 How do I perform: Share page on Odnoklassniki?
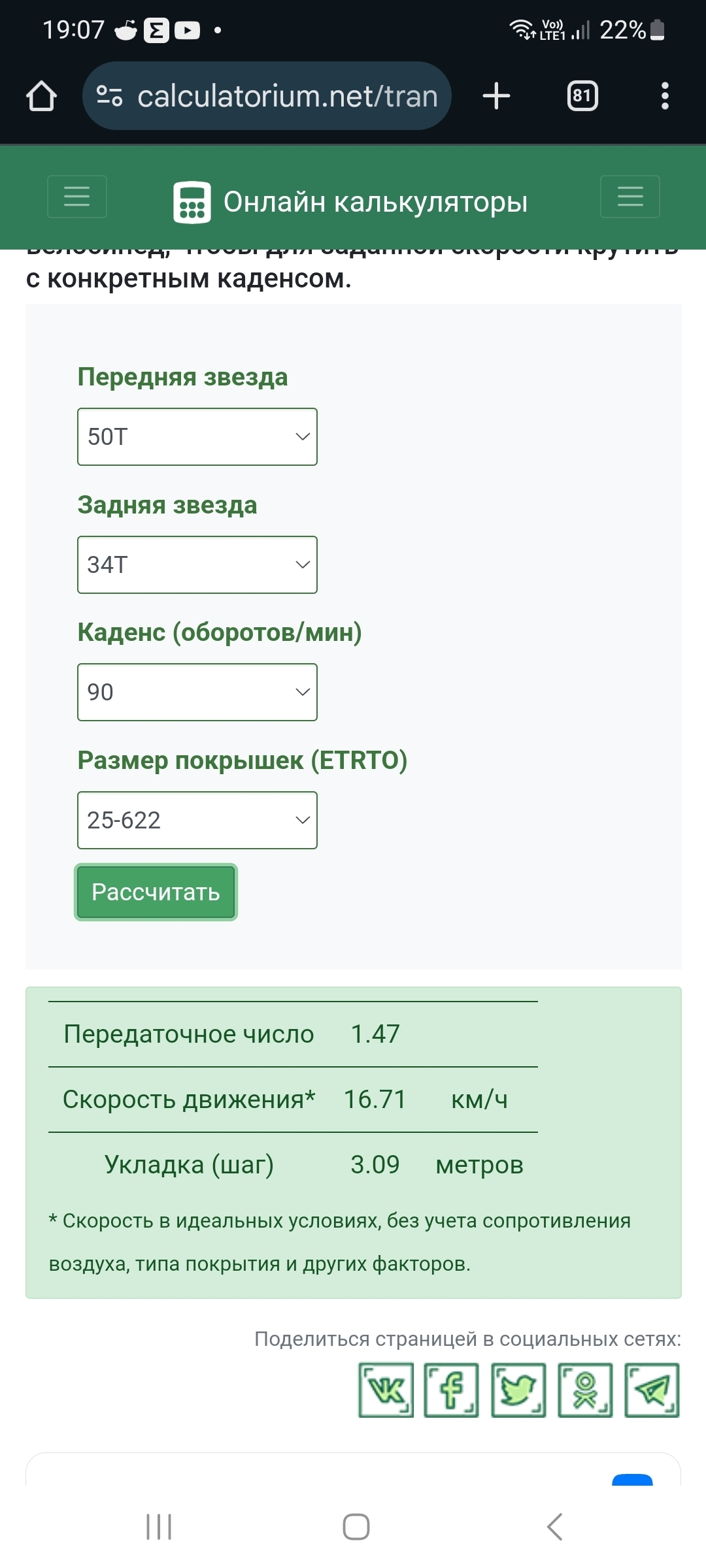(585, 1390)
